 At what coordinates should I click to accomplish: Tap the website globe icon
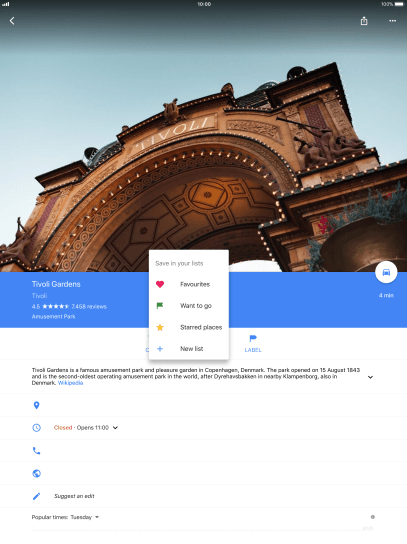coord(36,474)
